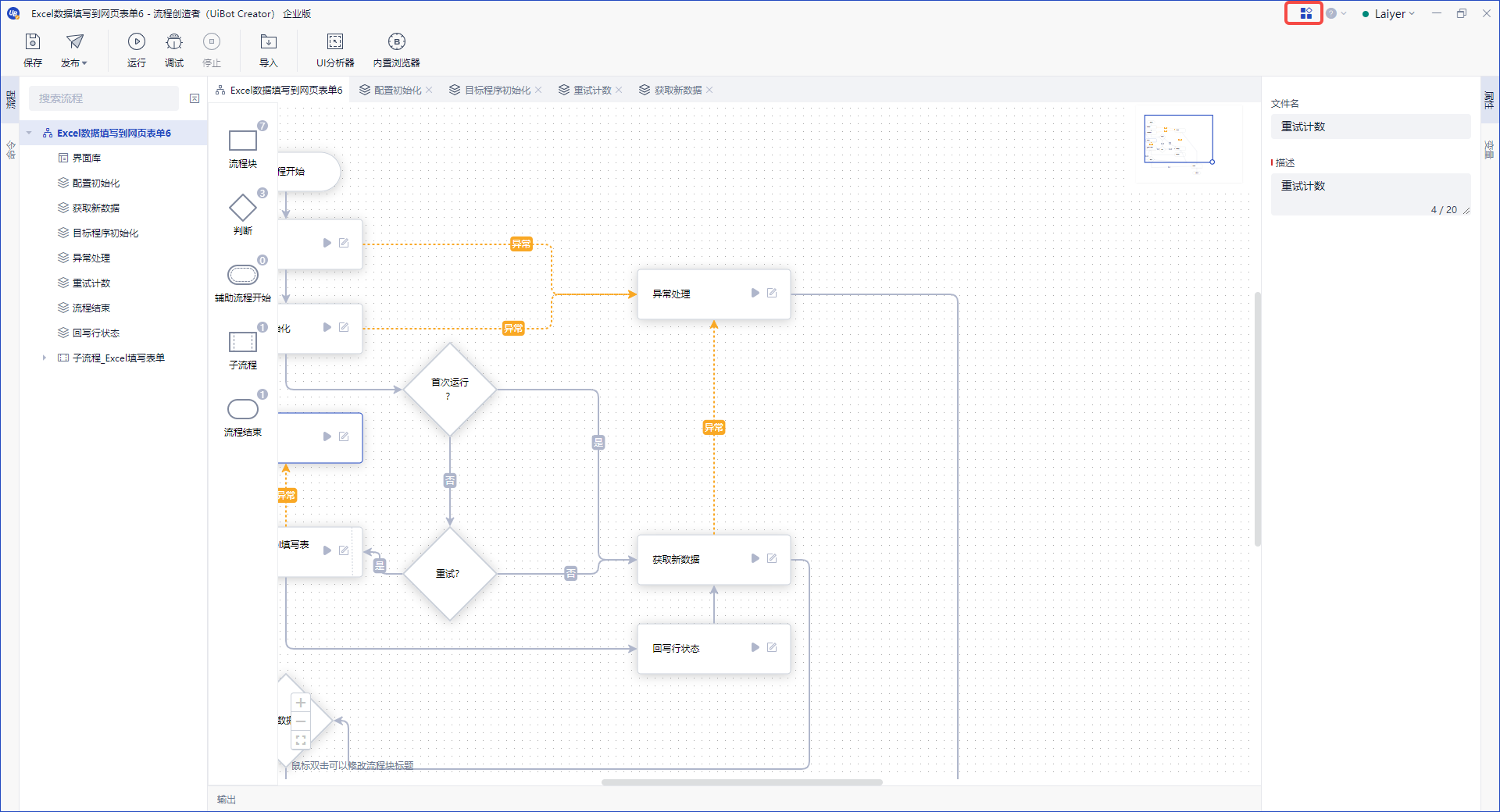Close the 目标程序初始化 tab
The width and height of the screenshot is (1500, 812).
(538, 90)
